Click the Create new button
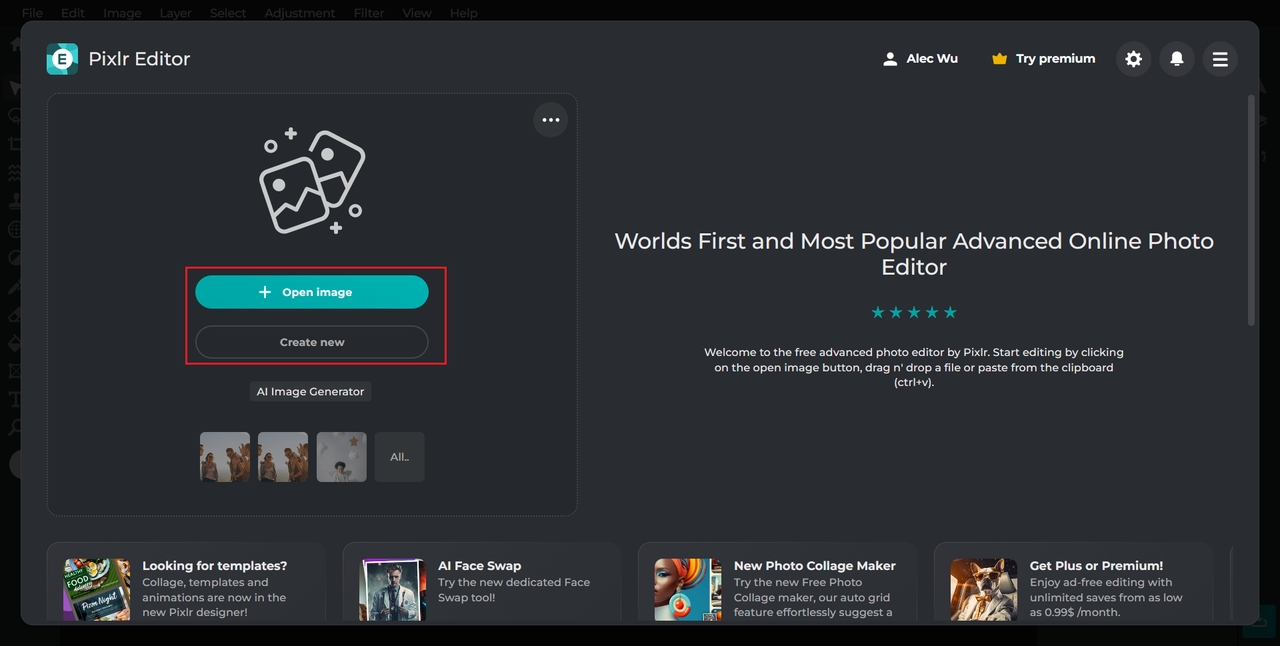The image size is (1280, 646). [312, 342]
